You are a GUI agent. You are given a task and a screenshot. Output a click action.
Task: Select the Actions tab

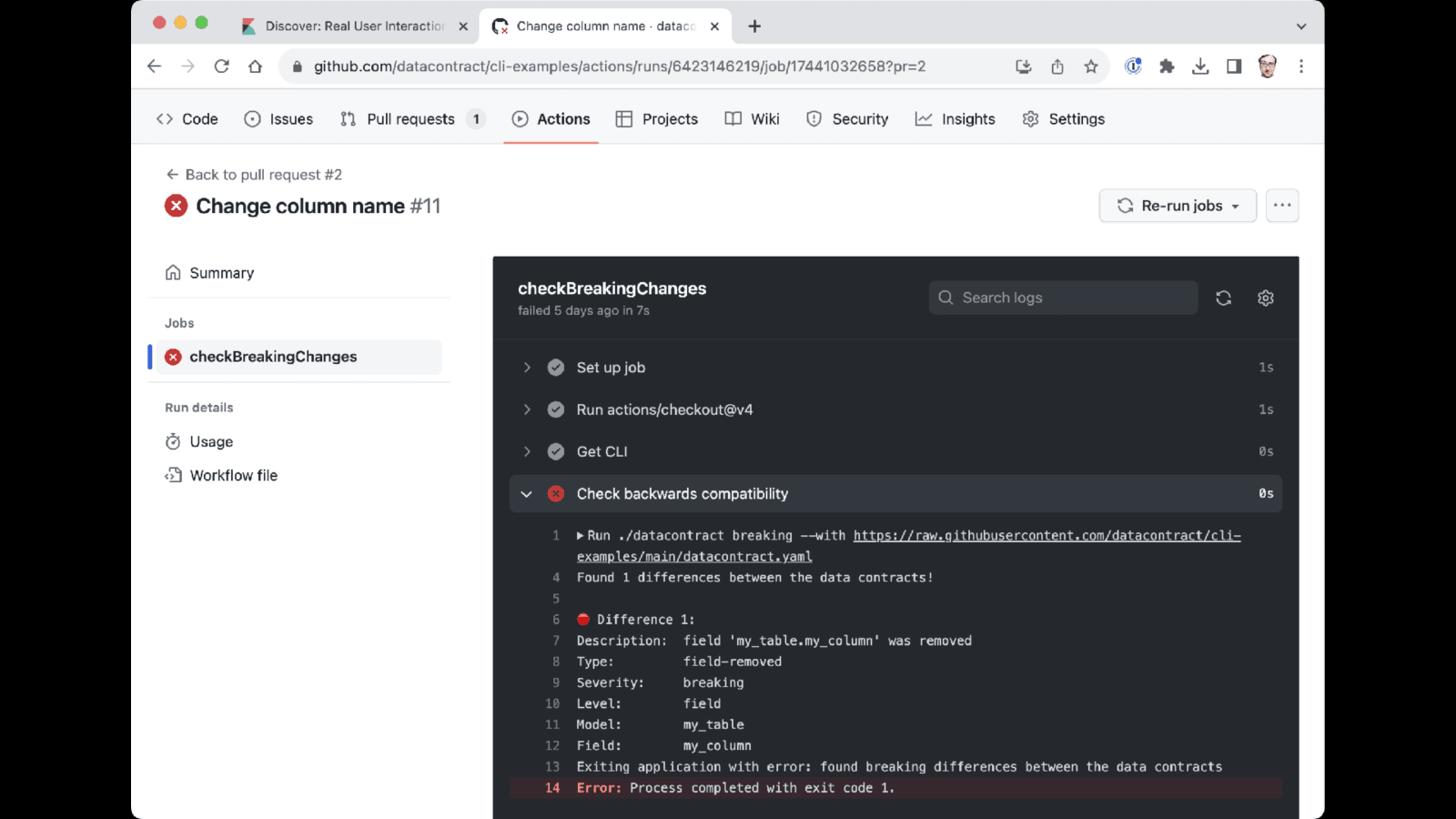[551, 119]
